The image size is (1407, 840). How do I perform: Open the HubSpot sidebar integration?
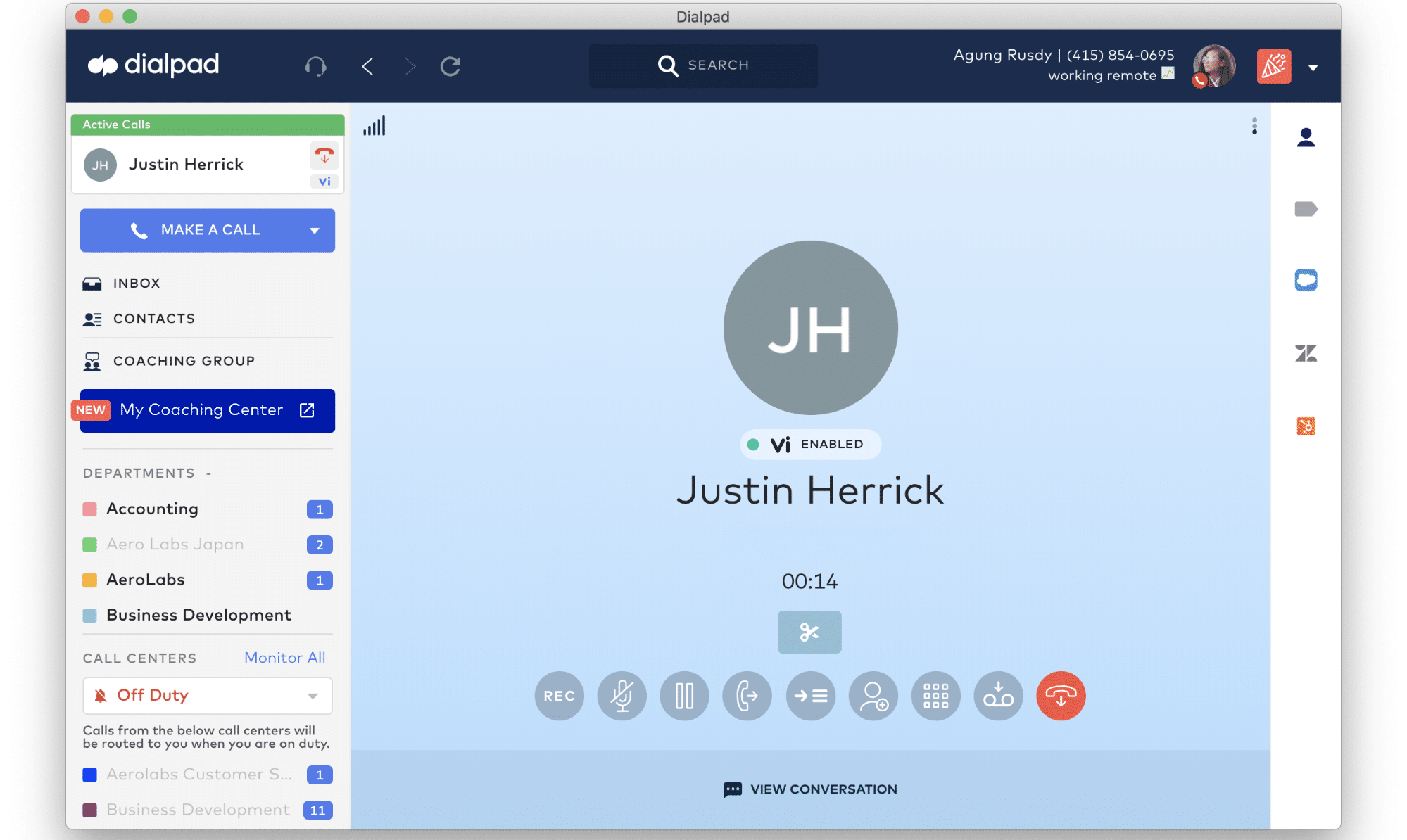[x=1306, y=426]
